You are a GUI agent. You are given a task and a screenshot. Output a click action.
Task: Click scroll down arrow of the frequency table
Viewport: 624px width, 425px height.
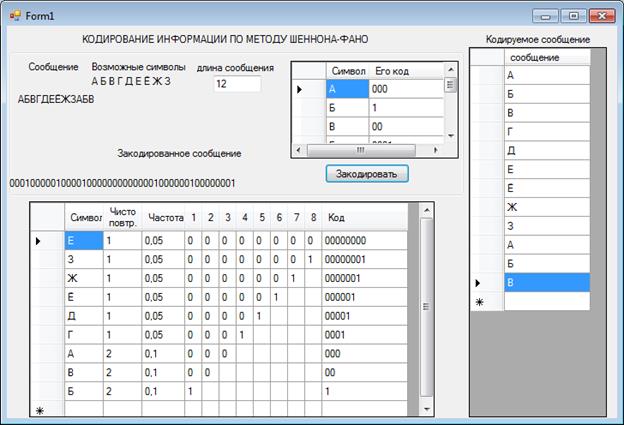click(427, 409)
